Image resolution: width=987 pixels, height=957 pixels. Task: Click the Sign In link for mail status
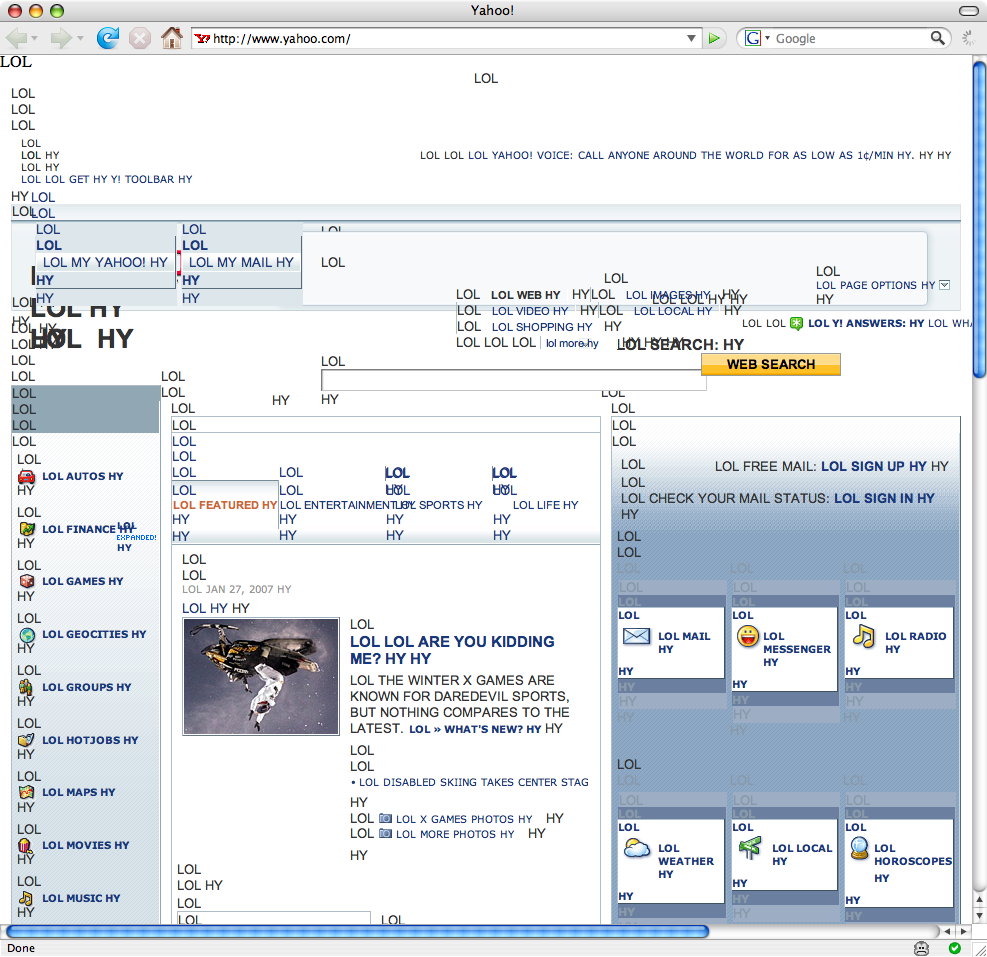884,498
